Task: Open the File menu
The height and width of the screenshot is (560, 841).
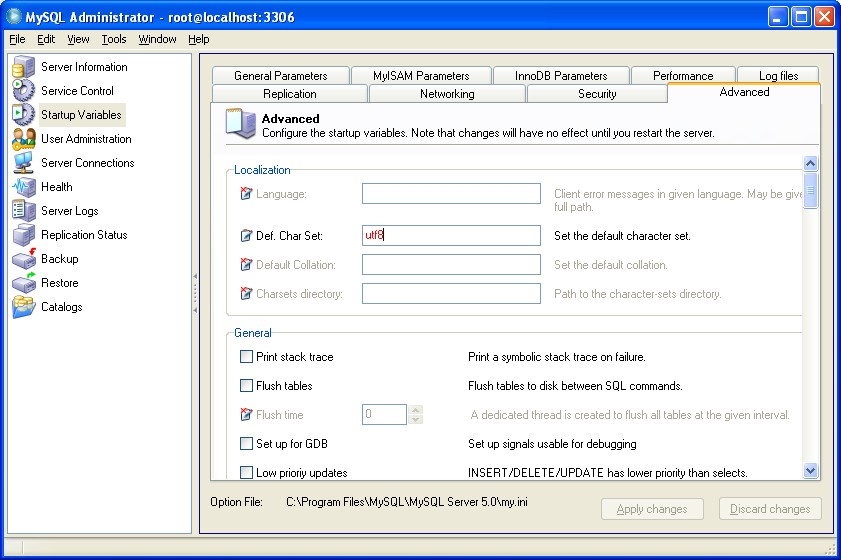Action: point(17,39)
